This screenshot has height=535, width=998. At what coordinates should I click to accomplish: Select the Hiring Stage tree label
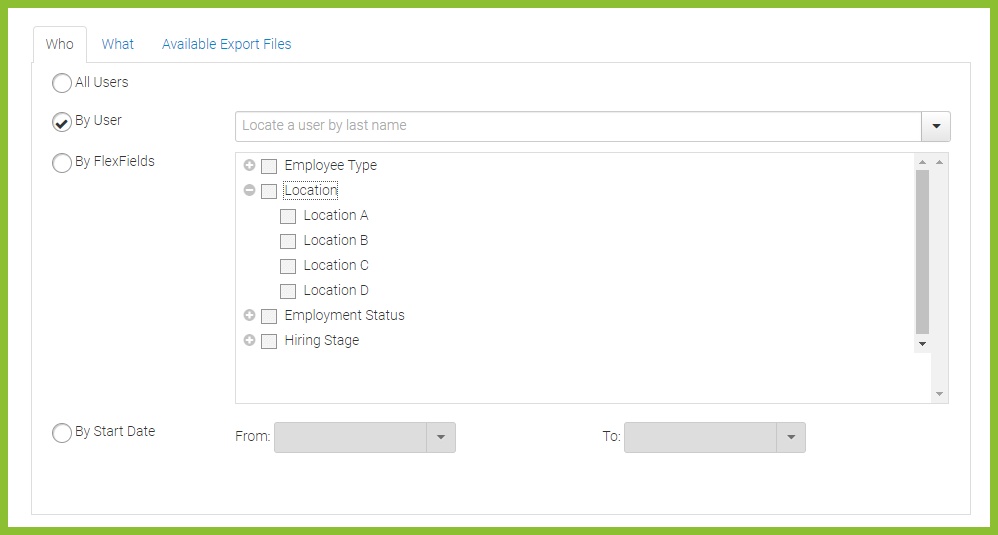click(x=321, y=340)
